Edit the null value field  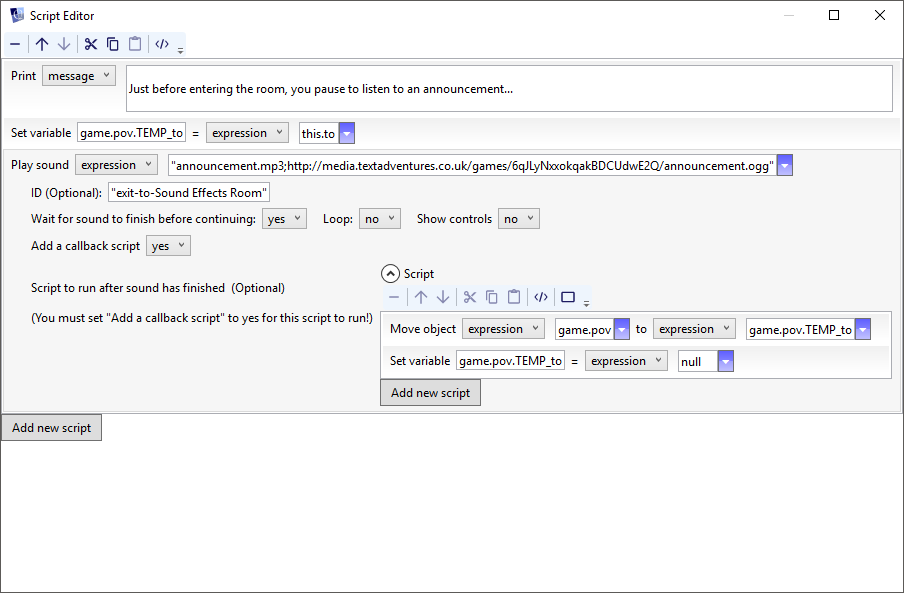698,361
